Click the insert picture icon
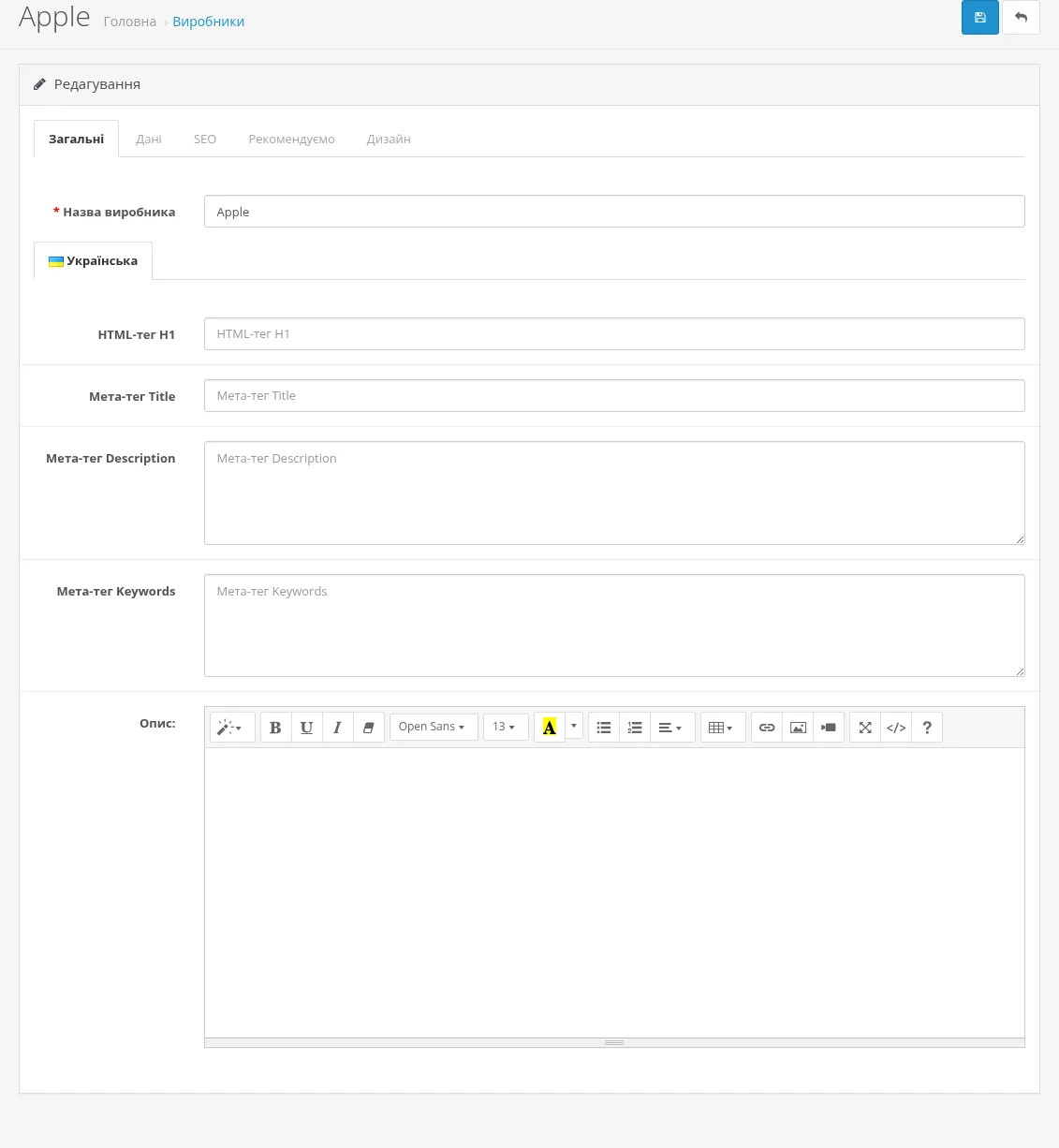Screen dimensions: 1059x1148 [x=798, y=728]
